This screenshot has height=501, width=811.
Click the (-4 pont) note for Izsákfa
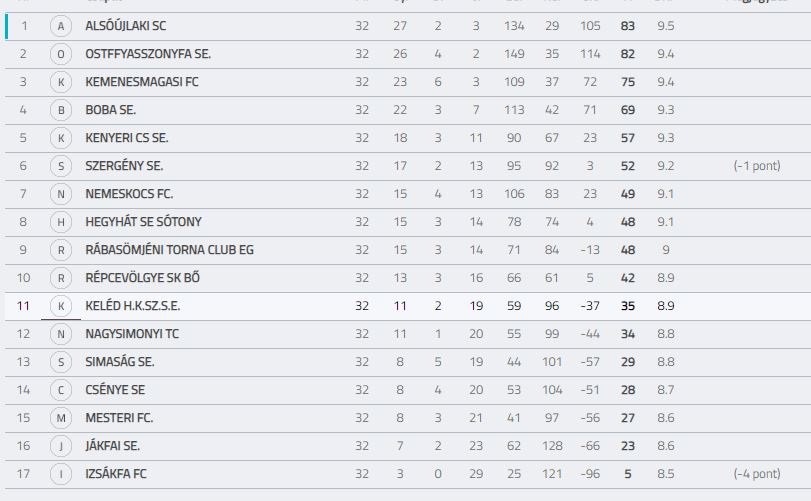tap(757, 474)
